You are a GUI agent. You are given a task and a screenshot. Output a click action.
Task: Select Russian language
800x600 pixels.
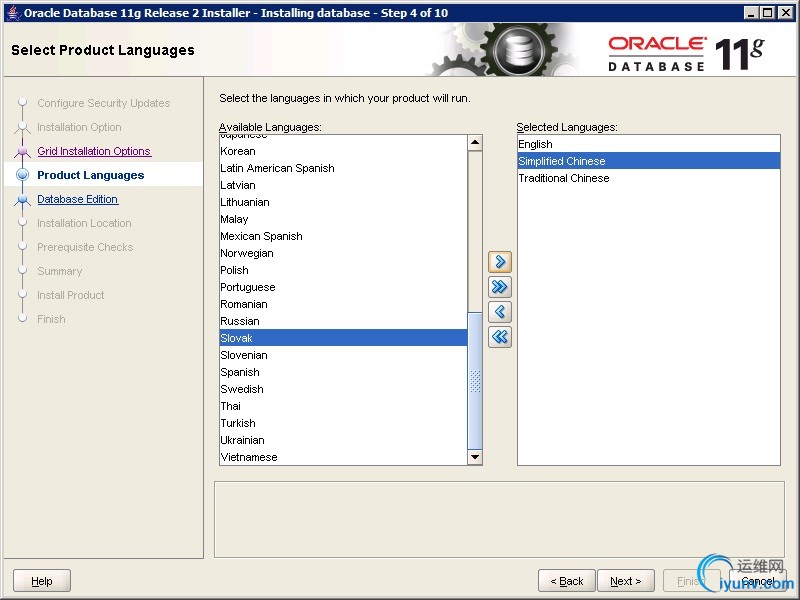pyautogui.click(x=343, y=321)
